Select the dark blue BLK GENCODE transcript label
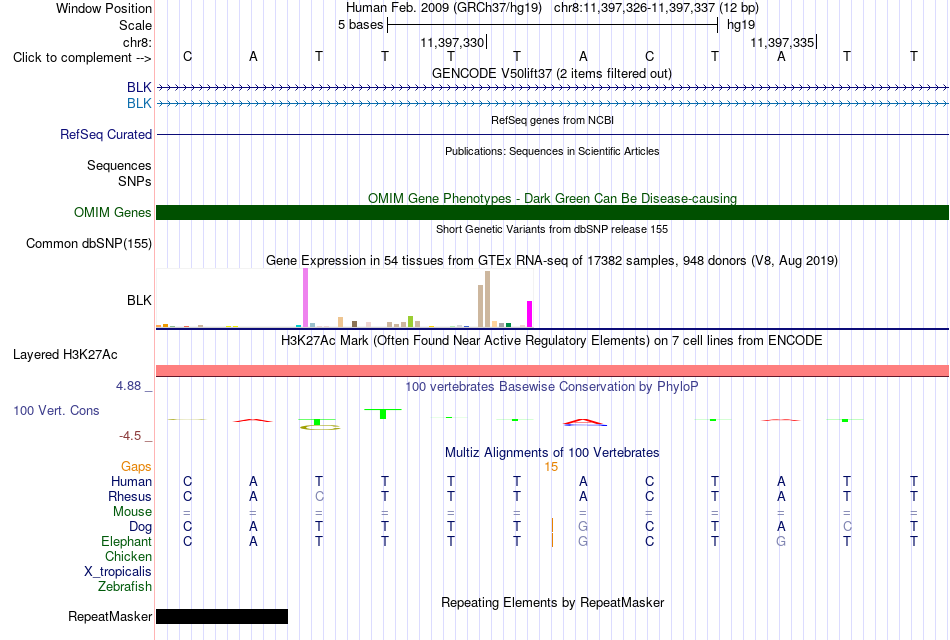This screenshot has width=950, height=640. [x=139, y=88]
